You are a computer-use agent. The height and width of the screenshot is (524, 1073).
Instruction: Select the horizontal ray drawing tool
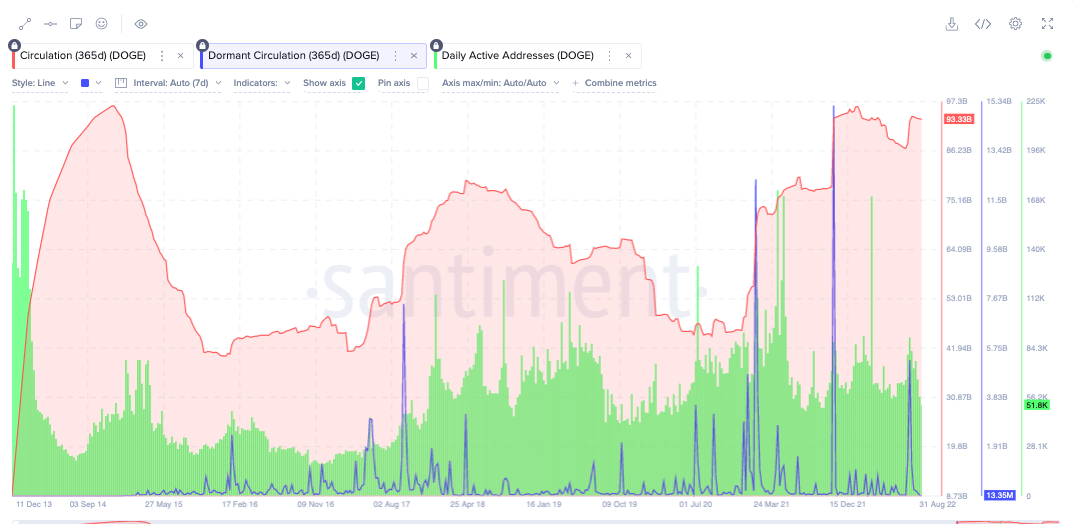click(x=51, y=24)
